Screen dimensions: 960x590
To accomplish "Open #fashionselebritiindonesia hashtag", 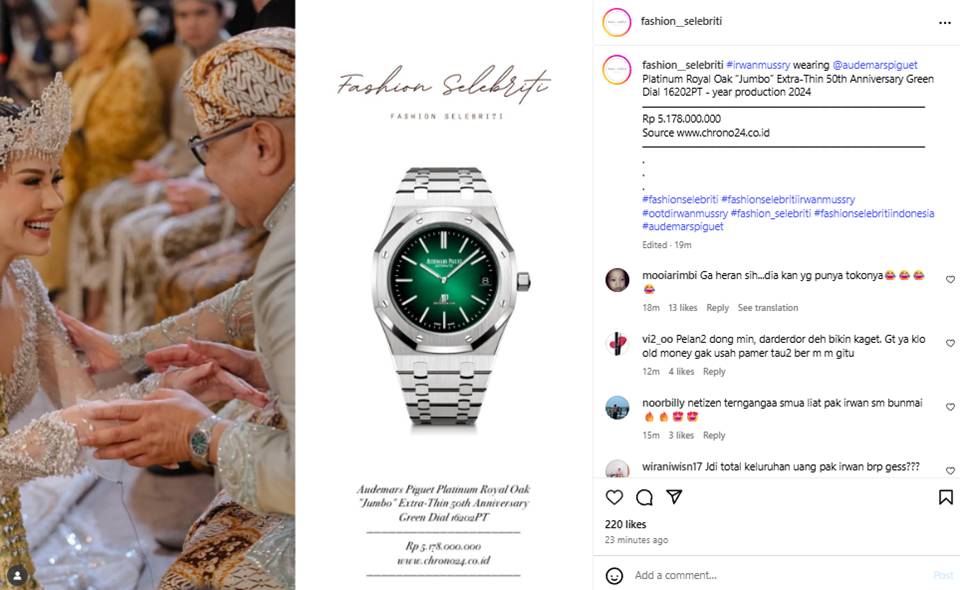I will [874, 213].
